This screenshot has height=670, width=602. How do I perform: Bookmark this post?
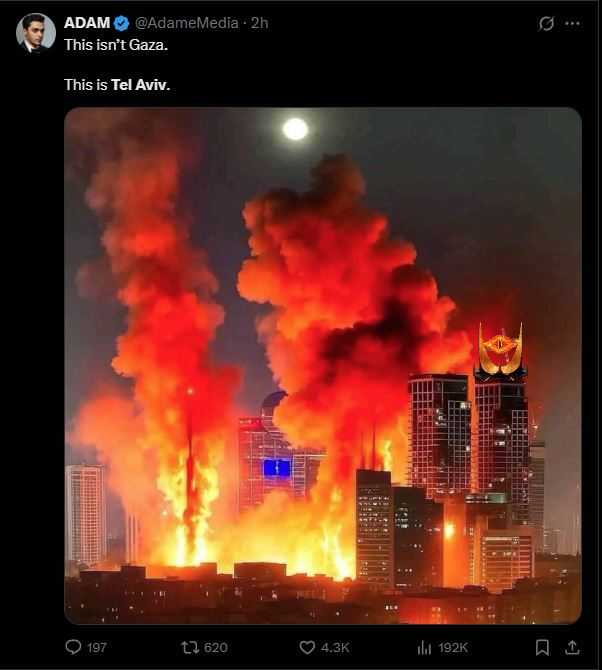(542, 647)
